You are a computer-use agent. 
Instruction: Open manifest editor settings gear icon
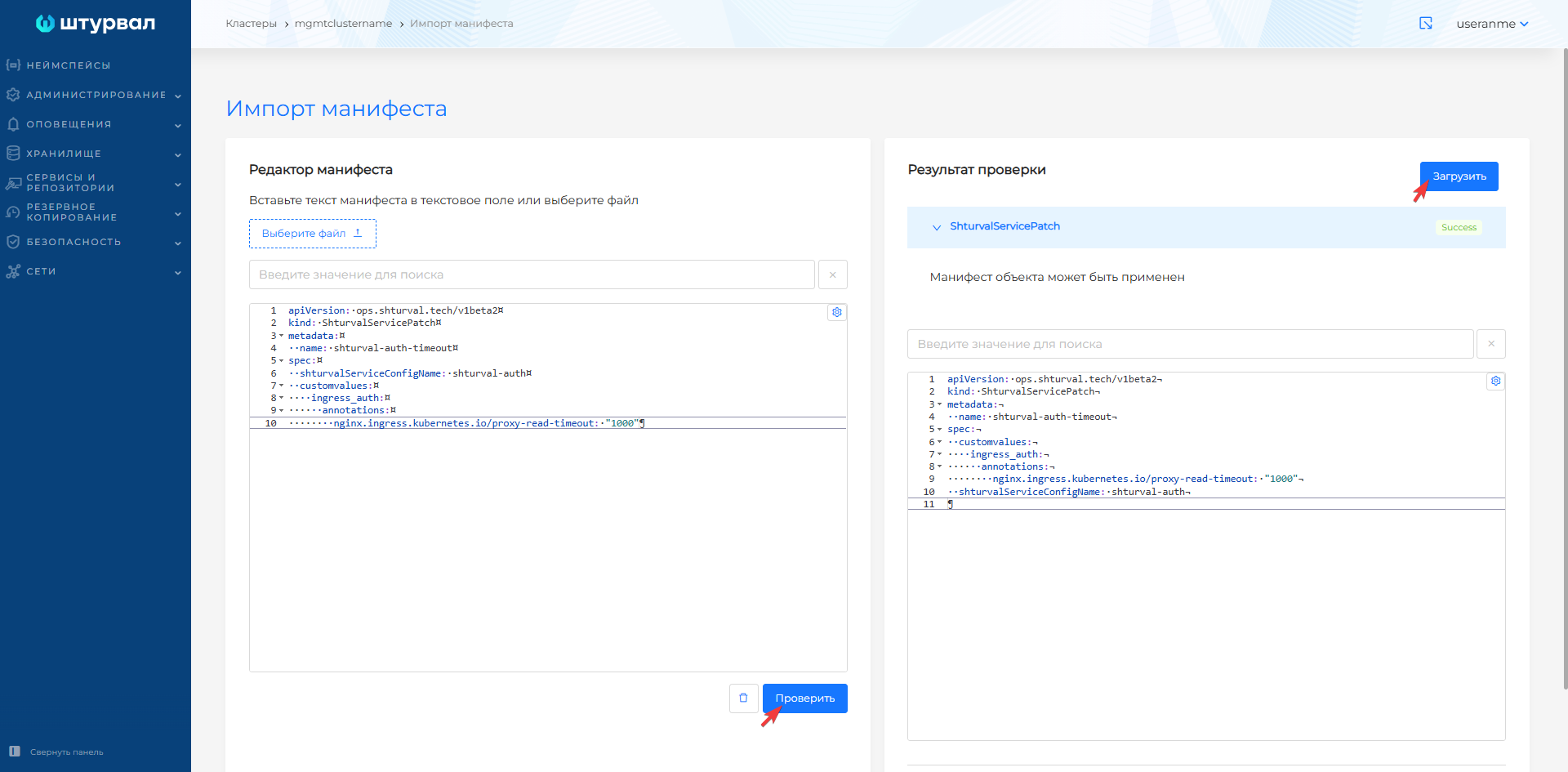pyautogui.click(x=836, y=312)
